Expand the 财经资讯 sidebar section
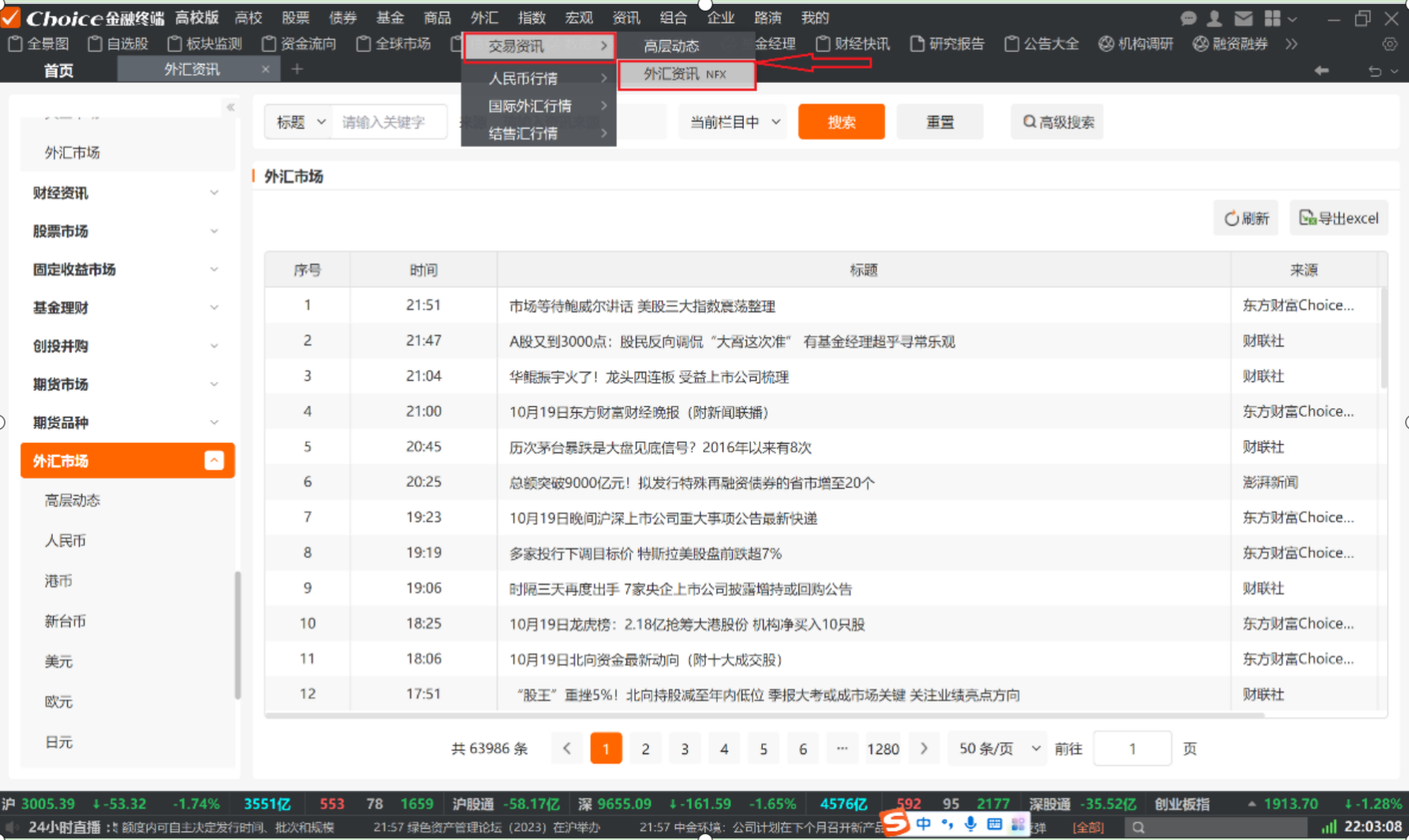 click(x=214, y=193)
